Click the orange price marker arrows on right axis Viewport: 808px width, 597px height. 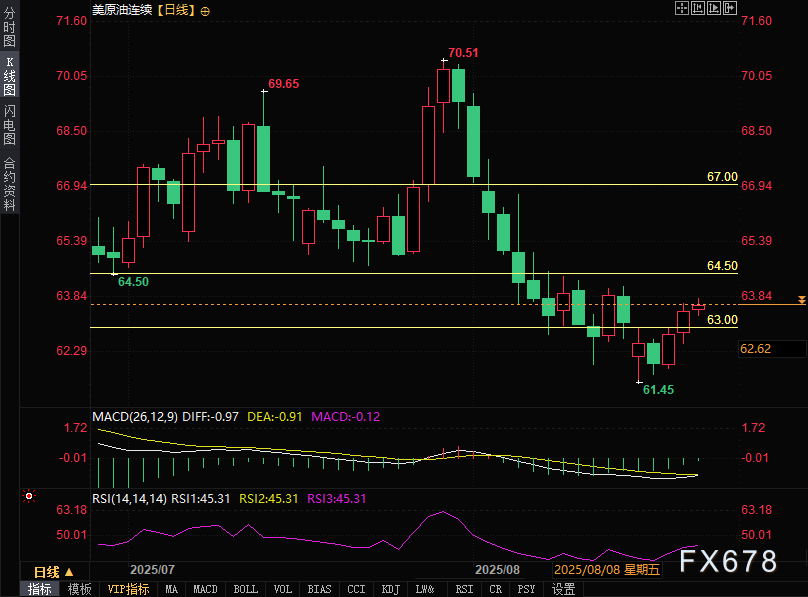(x=801, y=300)
